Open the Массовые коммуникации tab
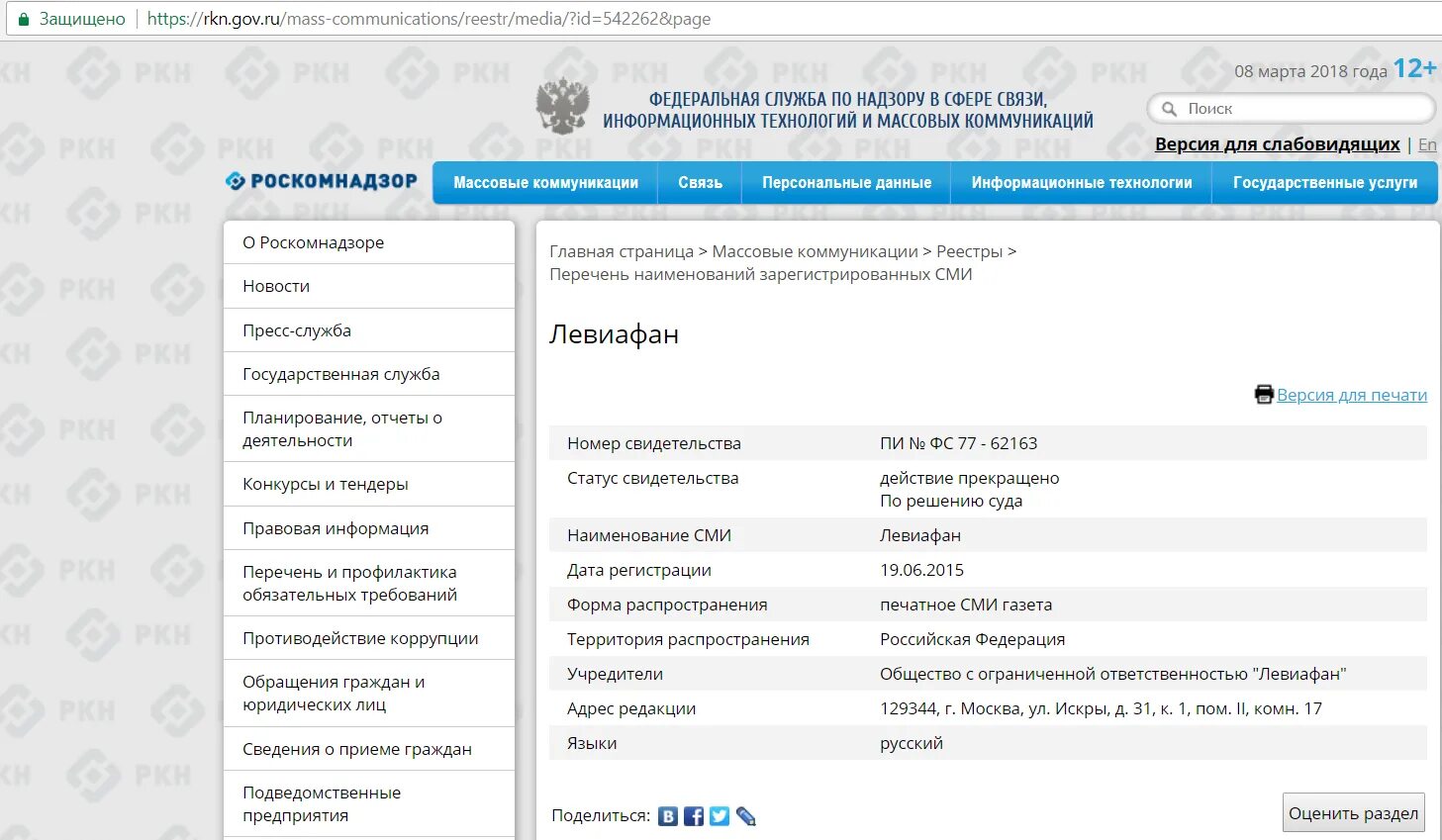The image size is (1442, 840). click(545, 183)
